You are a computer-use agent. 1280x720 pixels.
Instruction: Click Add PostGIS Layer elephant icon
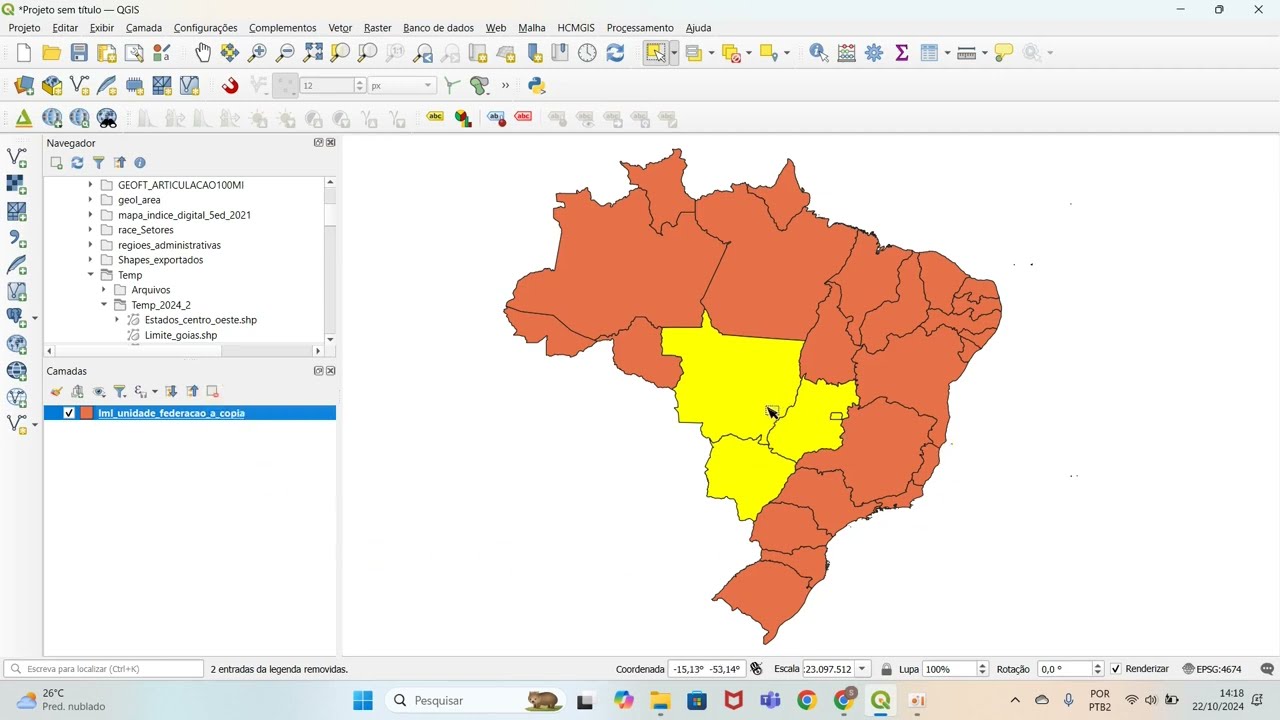17,318
